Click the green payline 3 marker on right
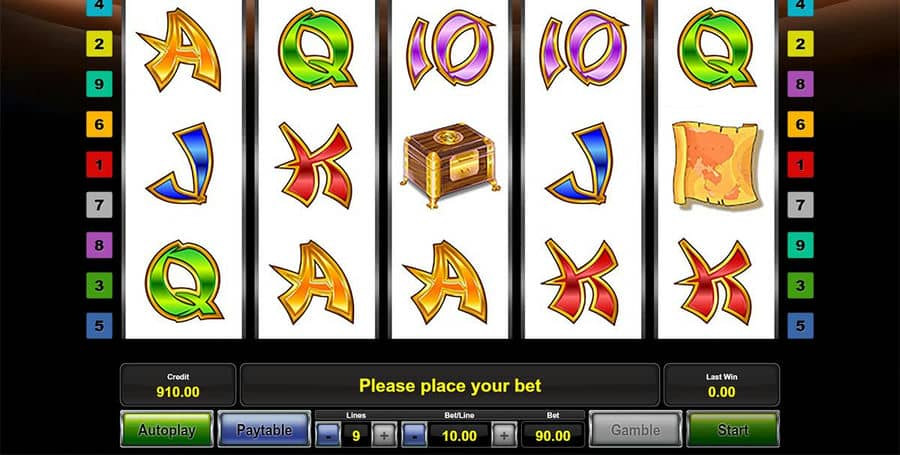Screen dimensions: 900x455 click(800, 285)
